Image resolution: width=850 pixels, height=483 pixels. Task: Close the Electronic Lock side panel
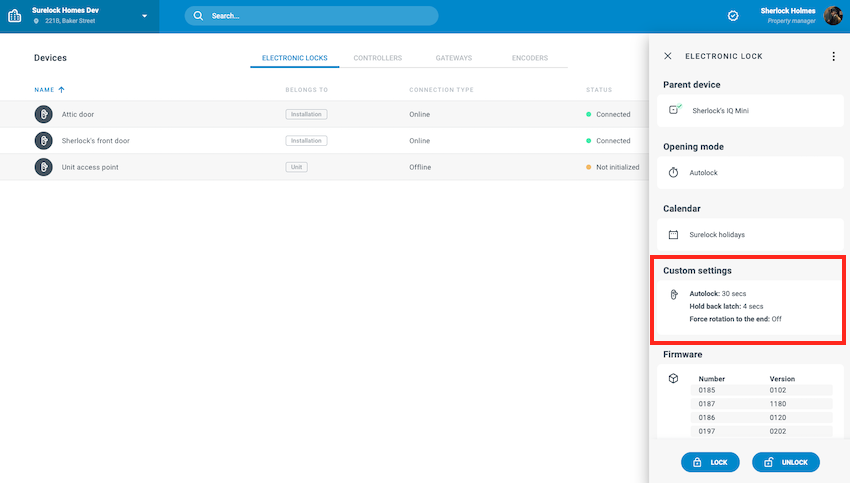(668, 56)
